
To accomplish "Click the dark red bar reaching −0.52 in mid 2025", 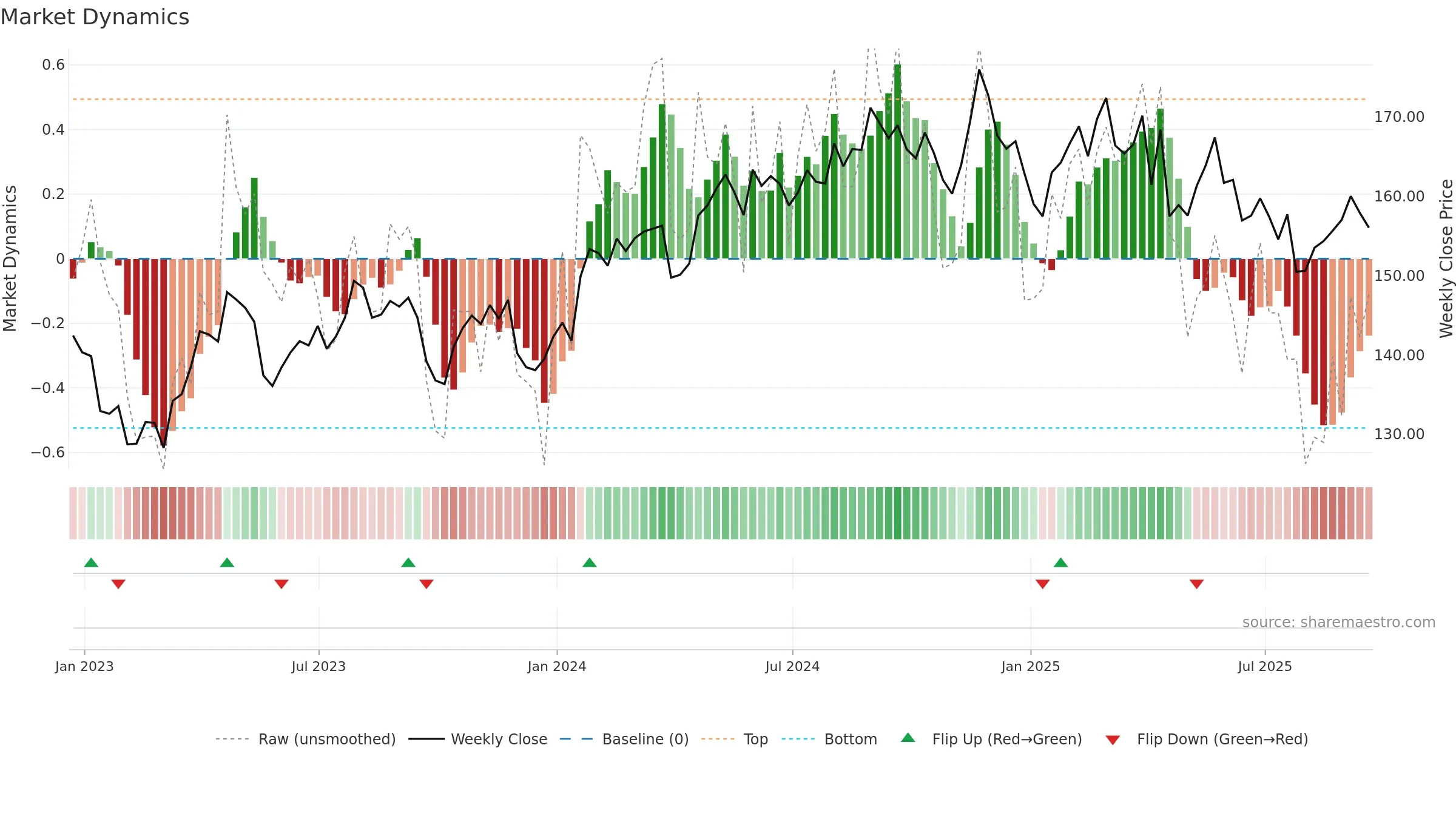I will pos(1323,342).
